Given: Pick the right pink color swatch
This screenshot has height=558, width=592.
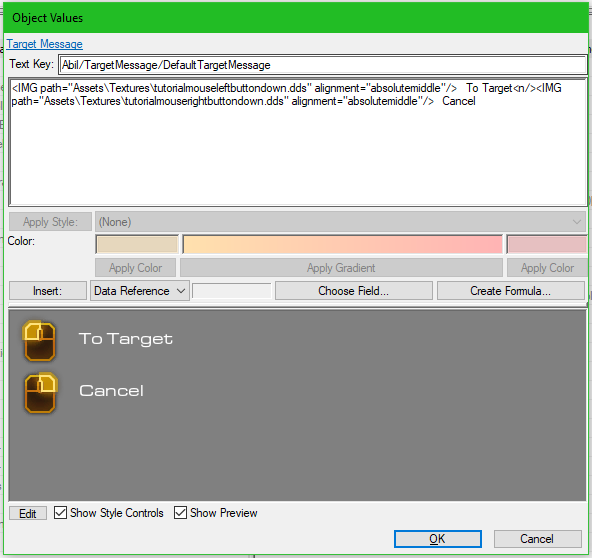Looking at the screenshot, I should coord(547,244).
